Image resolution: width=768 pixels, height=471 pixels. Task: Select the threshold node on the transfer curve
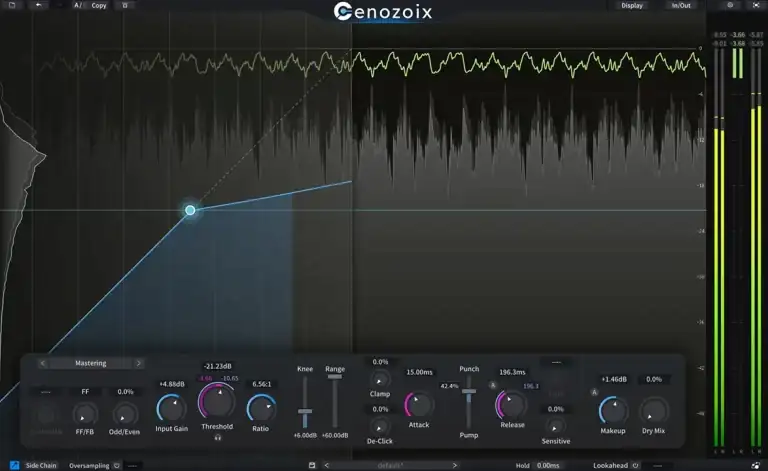(190, 210)
